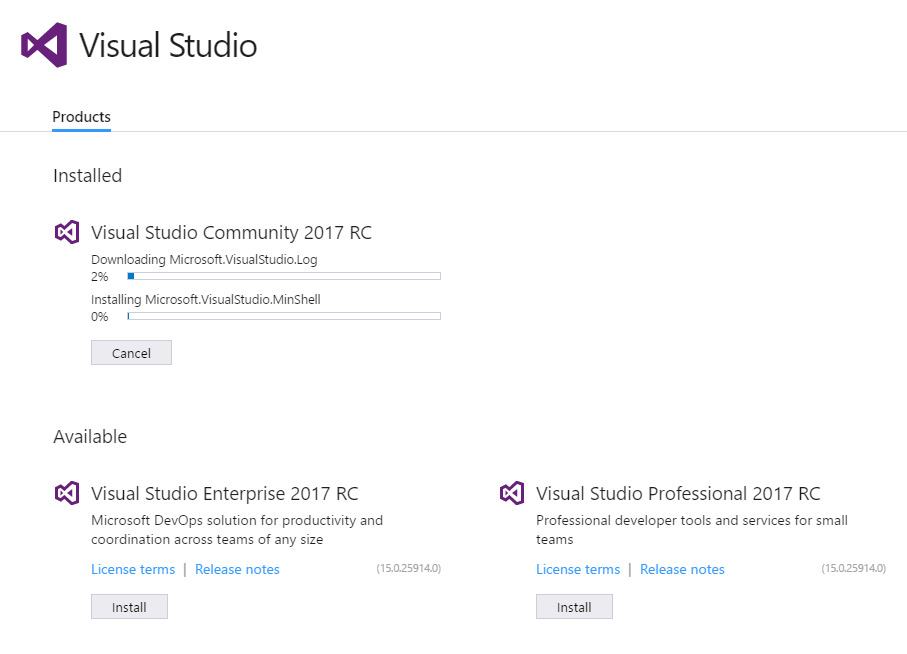Viewport: 907px width, 654px height.
Task: Open Release notes for Professional edition
Action: point(682,569)
